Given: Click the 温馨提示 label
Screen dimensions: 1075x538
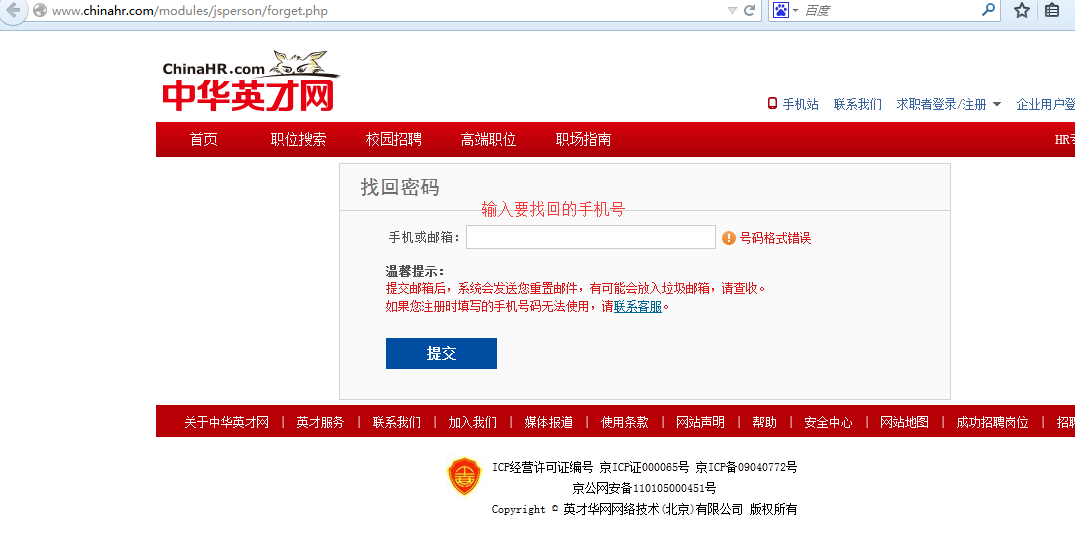Looking at the screenshot, I should pos(415,271).
